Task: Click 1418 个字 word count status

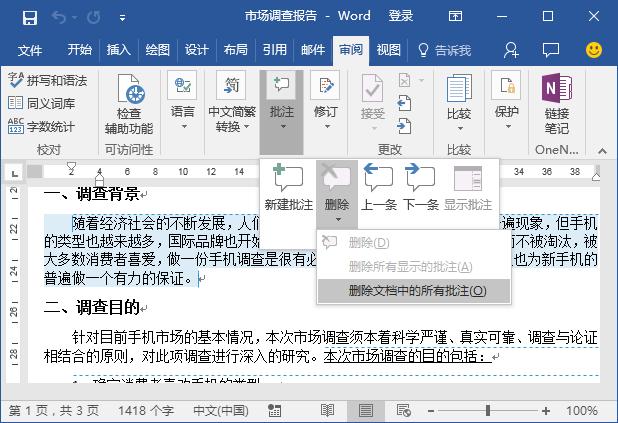Action: (x=146, y=411)
